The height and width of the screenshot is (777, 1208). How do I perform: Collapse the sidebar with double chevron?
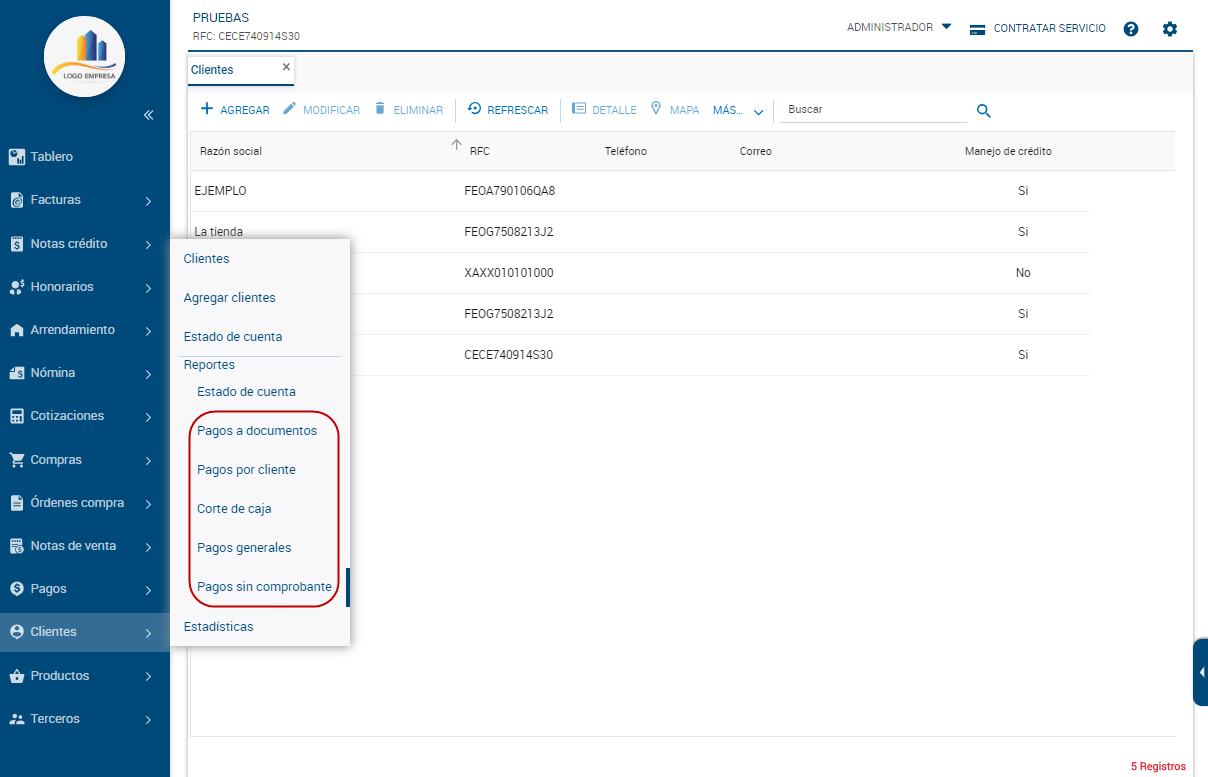(x=148, y=115)
